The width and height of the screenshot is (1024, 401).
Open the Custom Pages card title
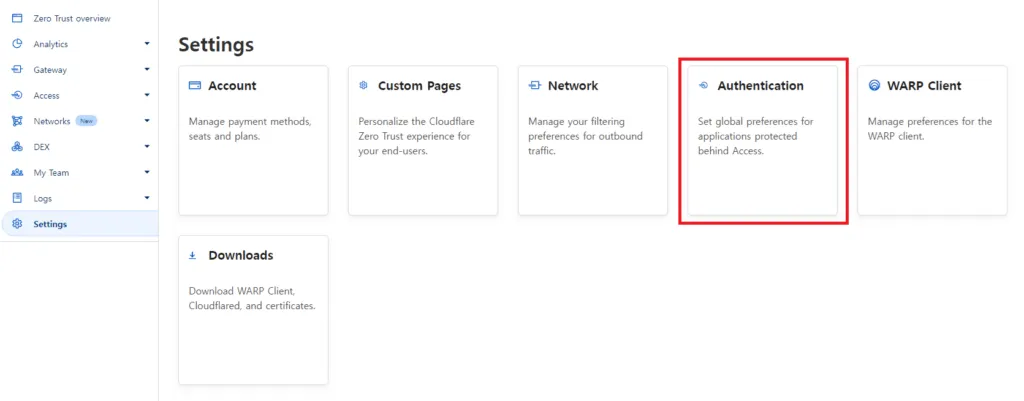pyautogui.click(x=419, y=86)
